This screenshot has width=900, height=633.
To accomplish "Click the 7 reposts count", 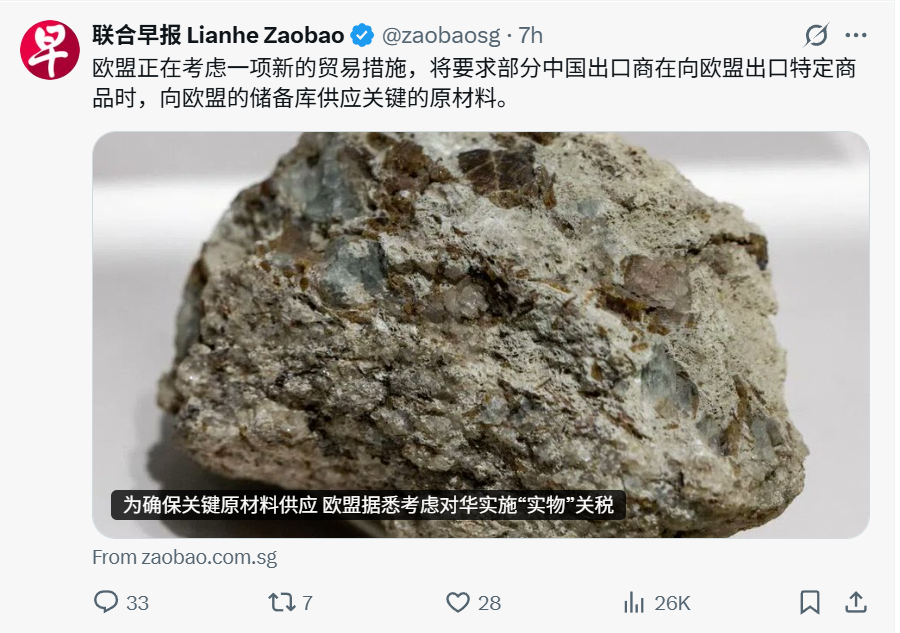I will (x=307, y=603).
